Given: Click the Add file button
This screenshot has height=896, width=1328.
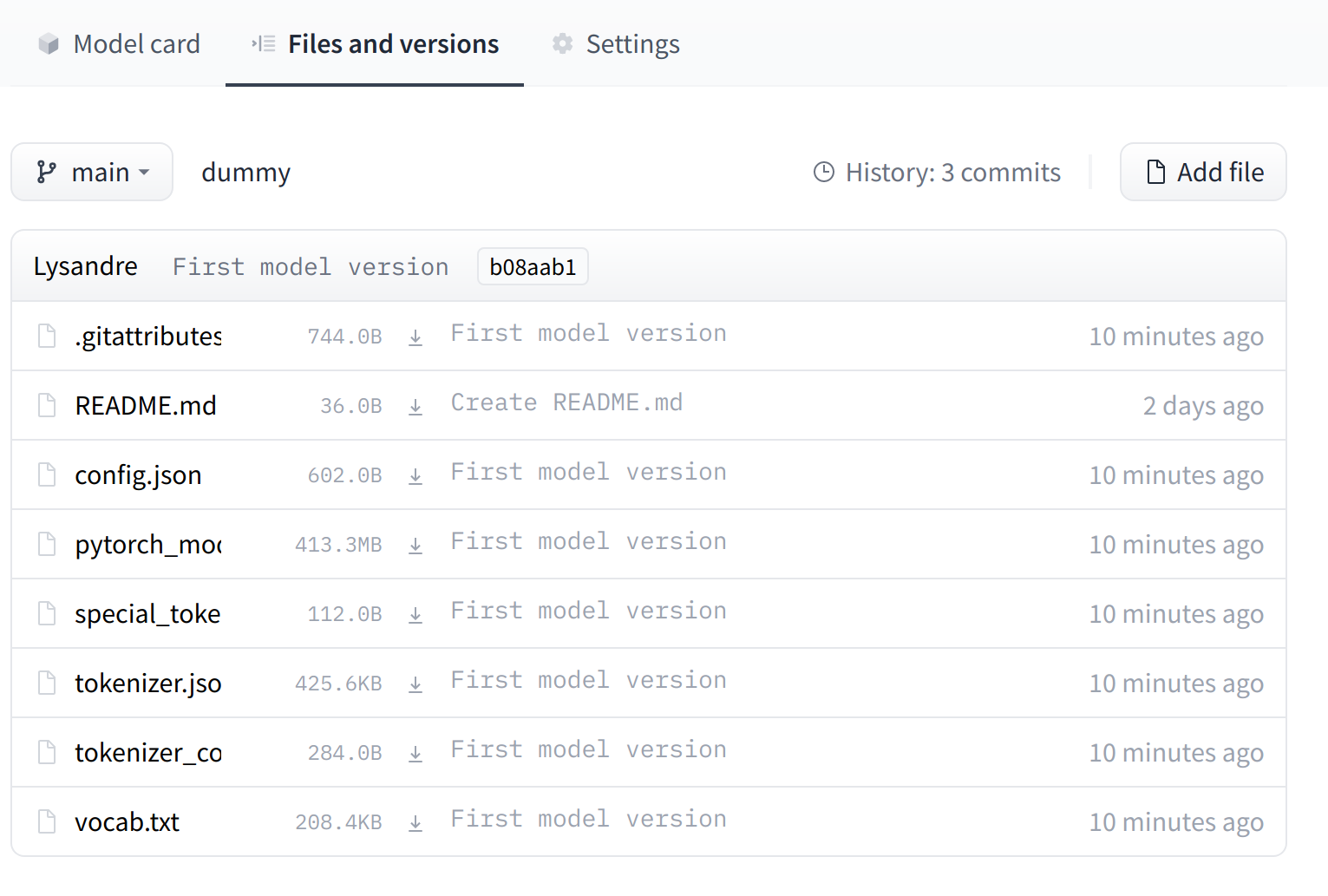Looking at the screenshot, I should pos(1203,172).
